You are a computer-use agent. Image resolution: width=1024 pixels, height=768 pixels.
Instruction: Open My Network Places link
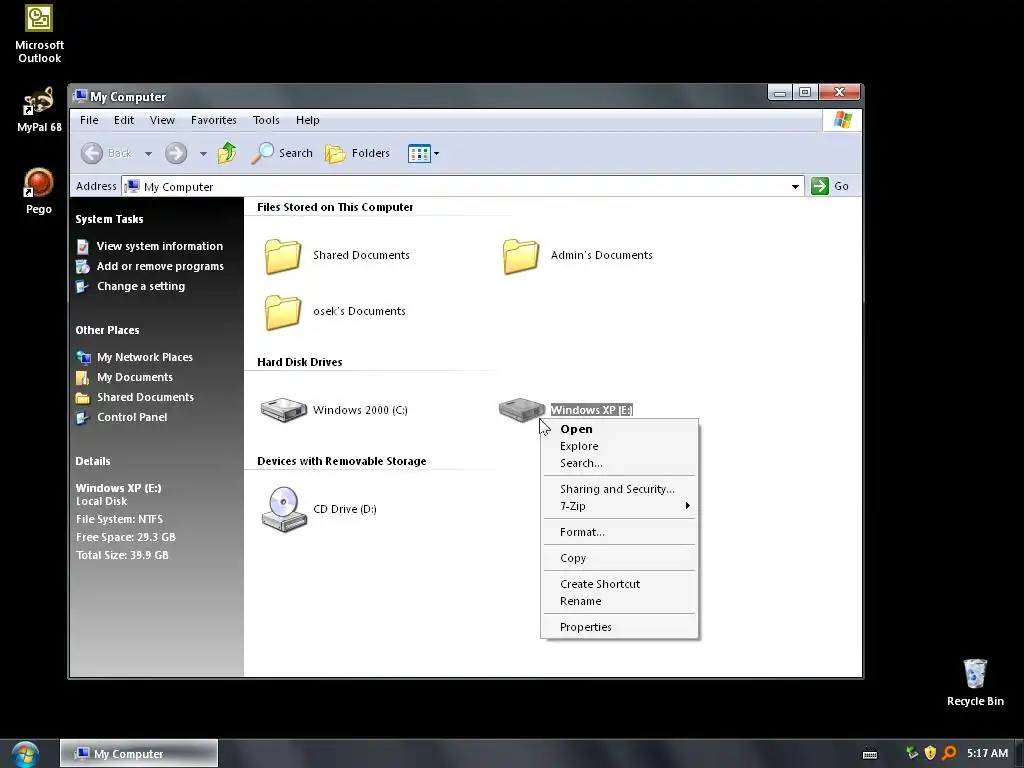tap(144, 357)
